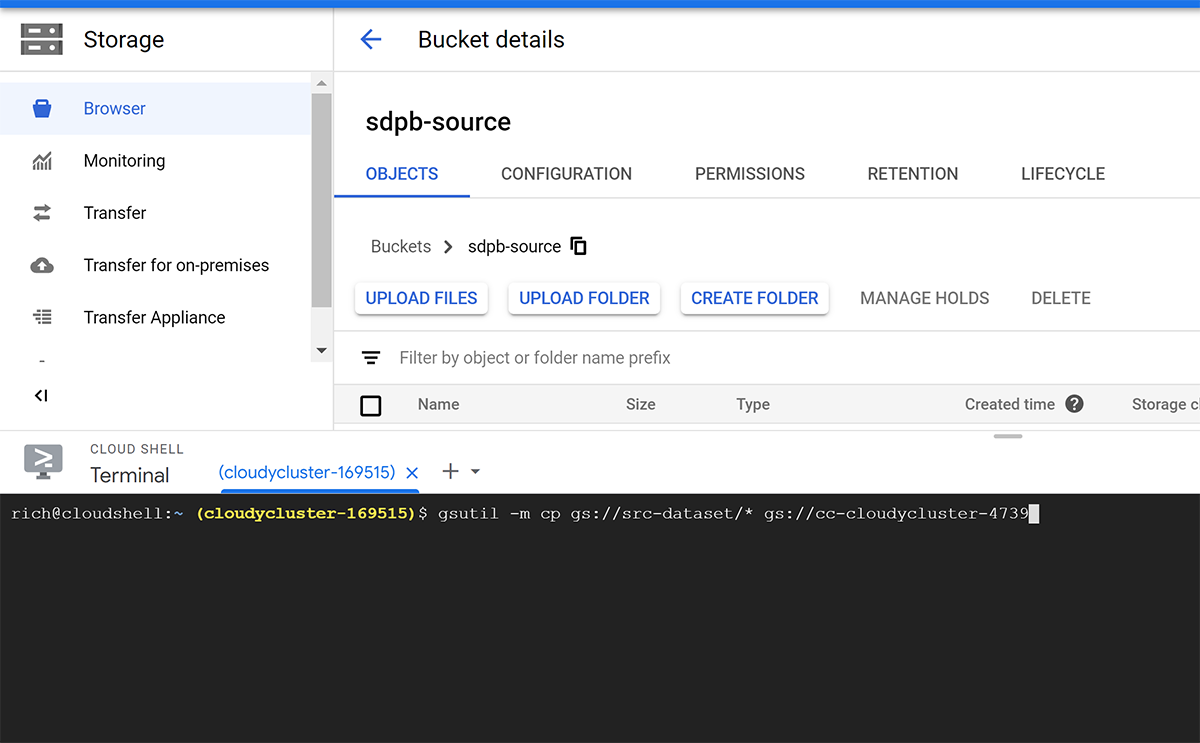
Task: Click the Transfer Appliance icon
Action: 42,317
